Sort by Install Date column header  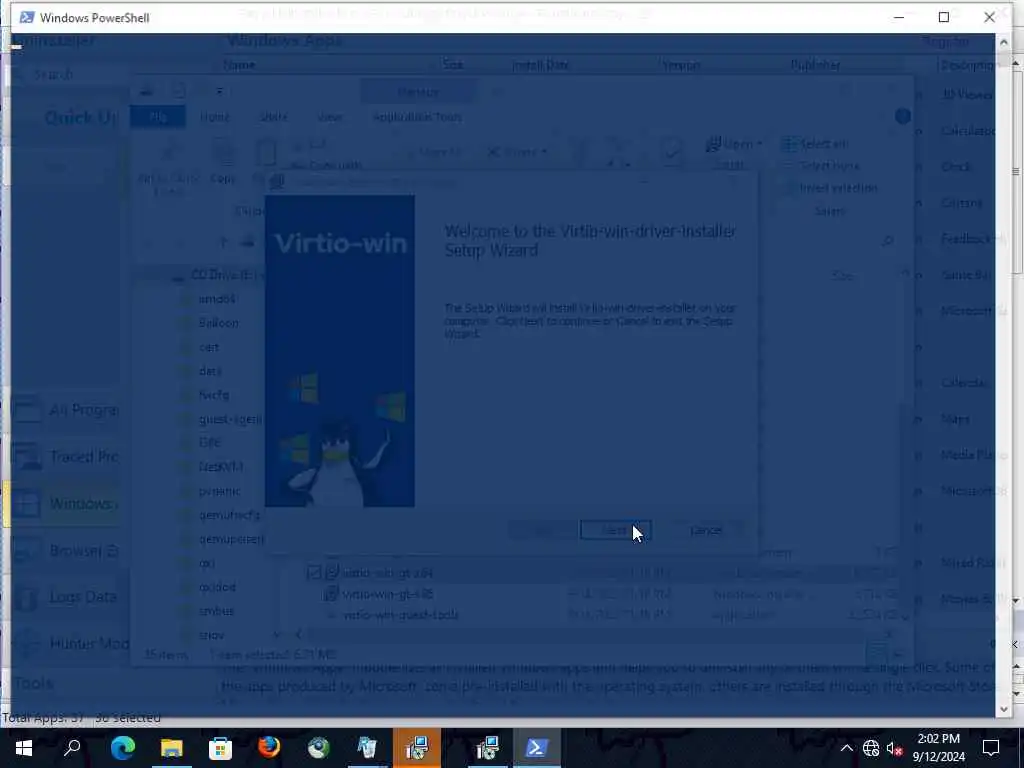point(539,65)
